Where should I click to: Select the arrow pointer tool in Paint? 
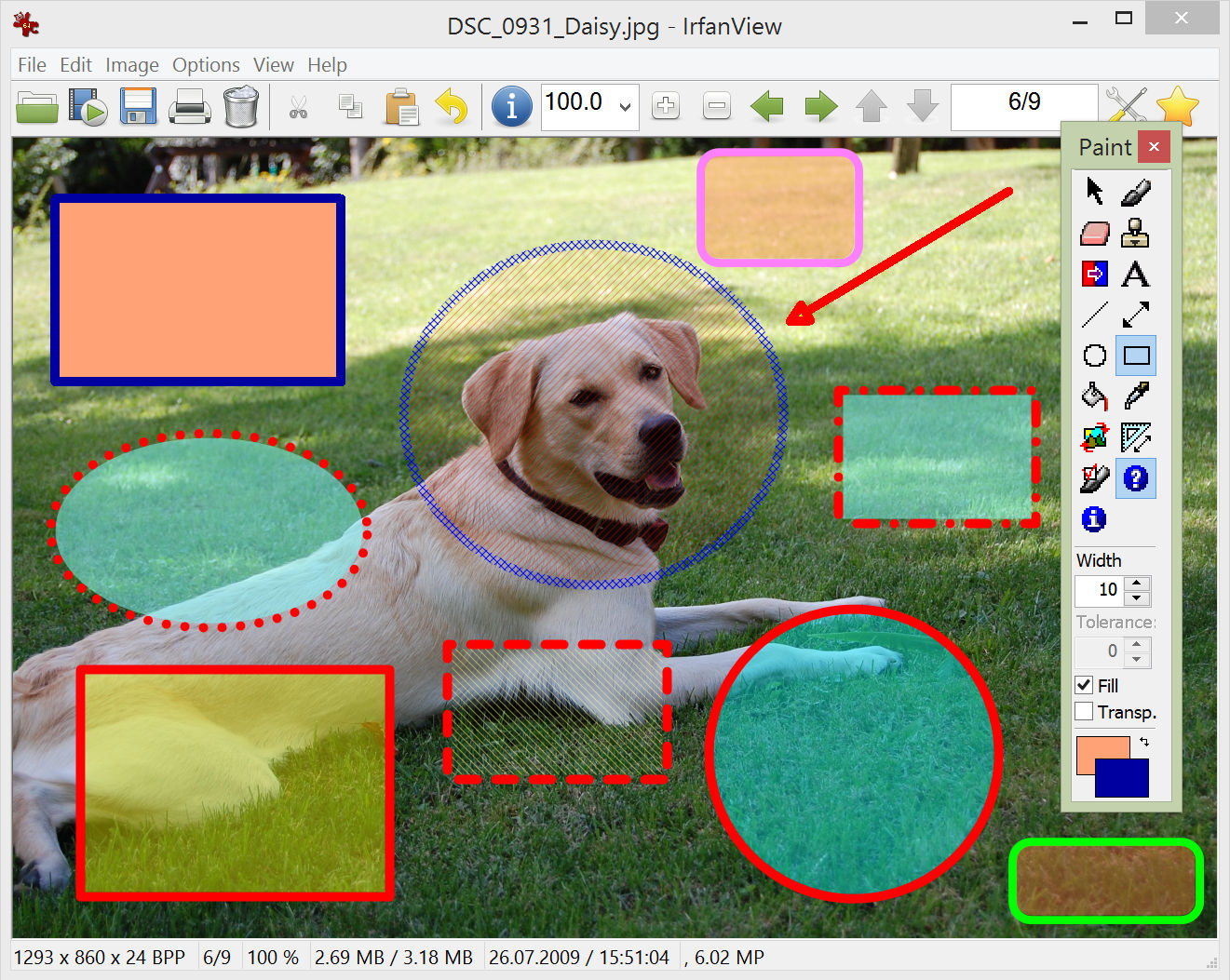(x=1095, y=192)
